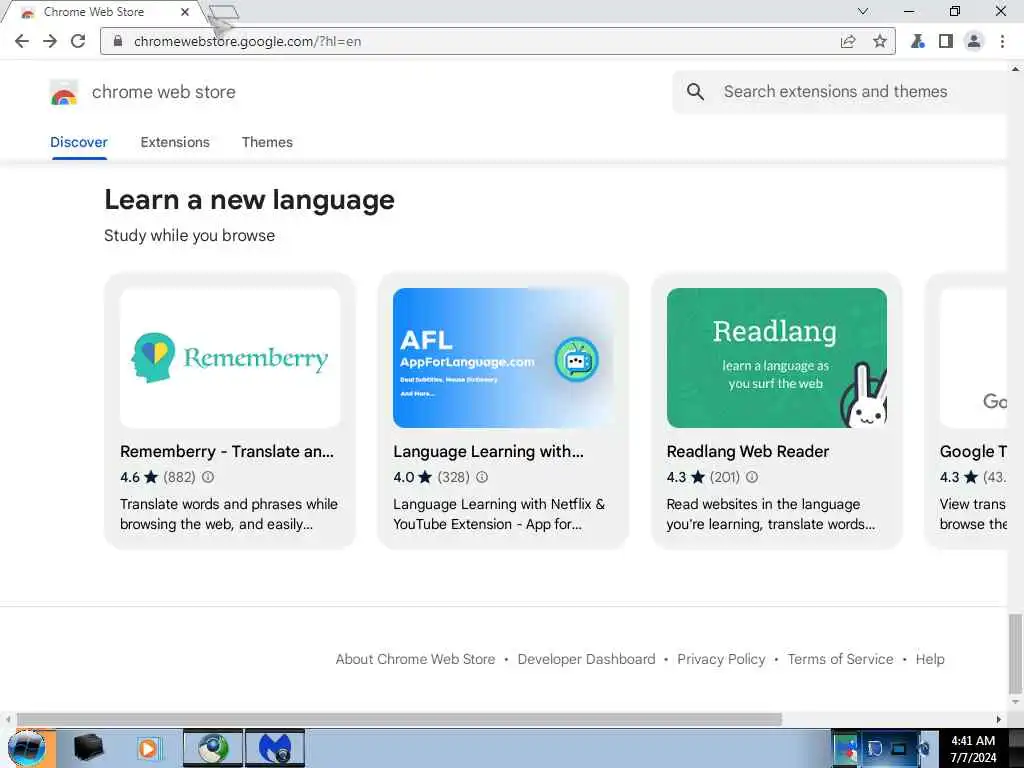1024x768 pixels.
Task: Click Readlang description text
Action: point(771,514)
